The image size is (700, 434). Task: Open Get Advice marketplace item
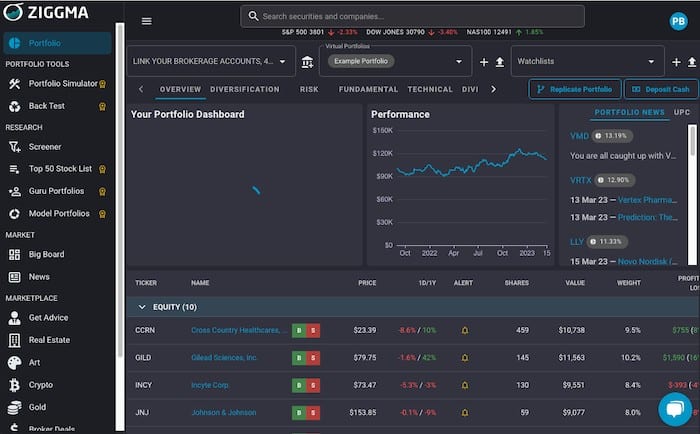tap(57, 317)
